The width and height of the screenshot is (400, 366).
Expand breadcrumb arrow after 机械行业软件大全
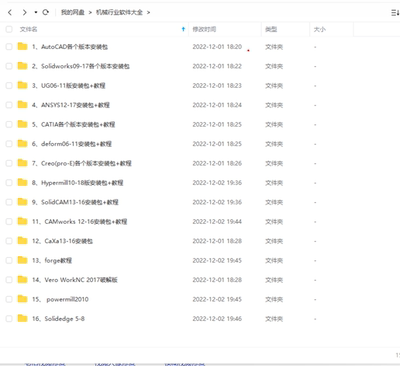148,13
